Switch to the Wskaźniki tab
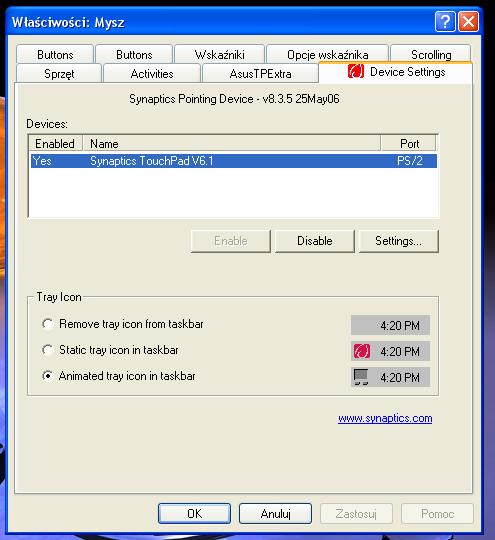Screen dimensions: 495x540 219,54
